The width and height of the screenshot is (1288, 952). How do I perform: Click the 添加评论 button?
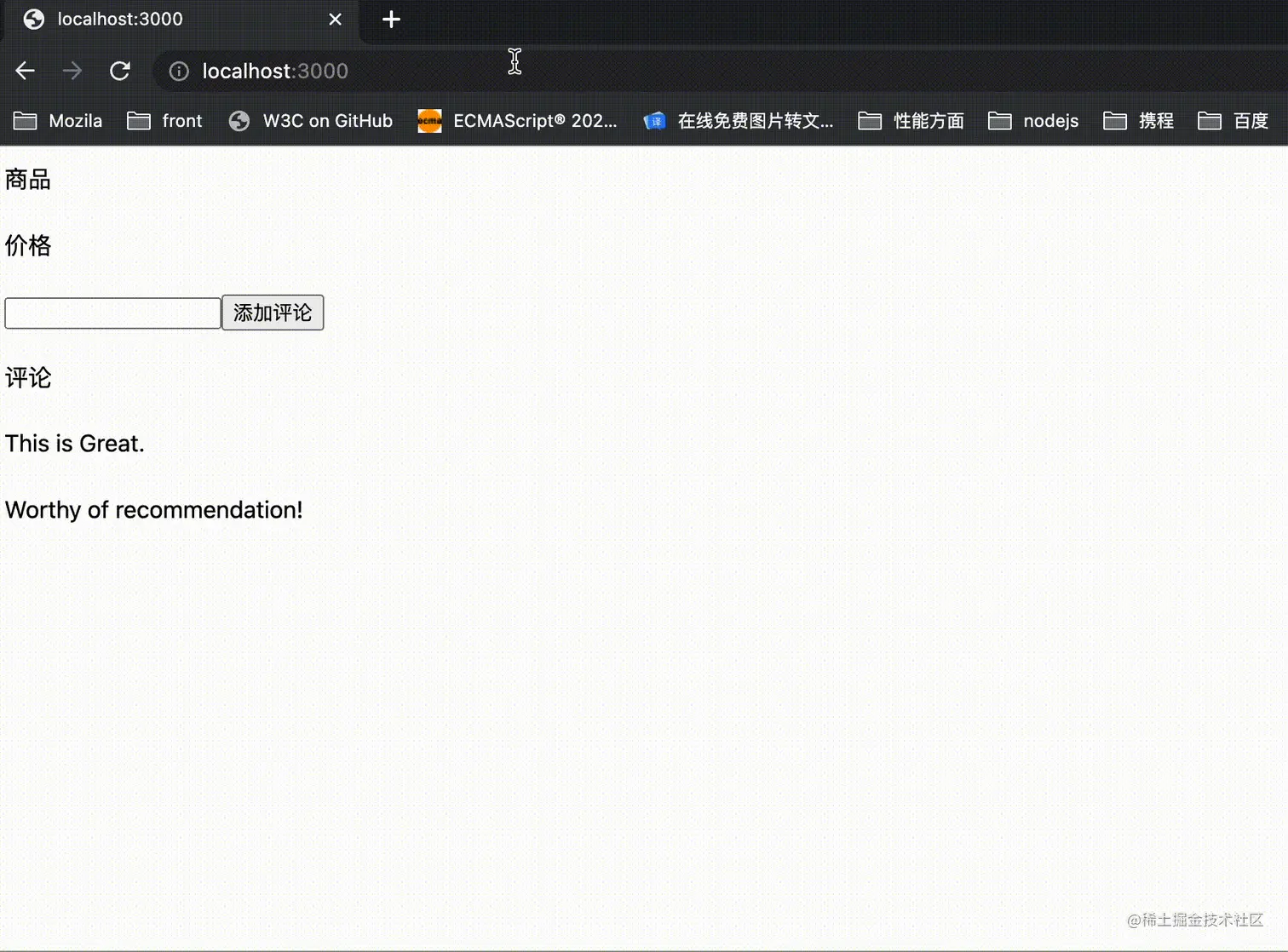pyautogui.click(x=273, y=313)
